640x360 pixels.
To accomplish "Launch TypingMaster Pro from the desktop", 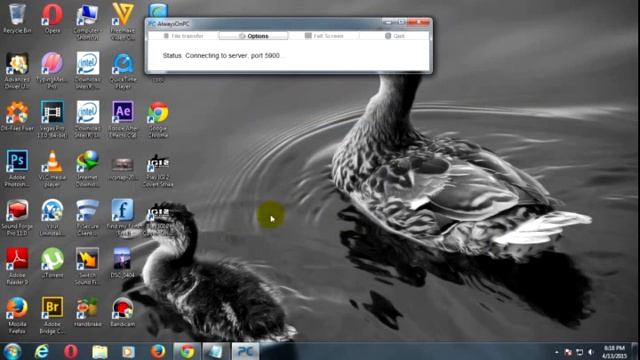I will tap(52, 71).
